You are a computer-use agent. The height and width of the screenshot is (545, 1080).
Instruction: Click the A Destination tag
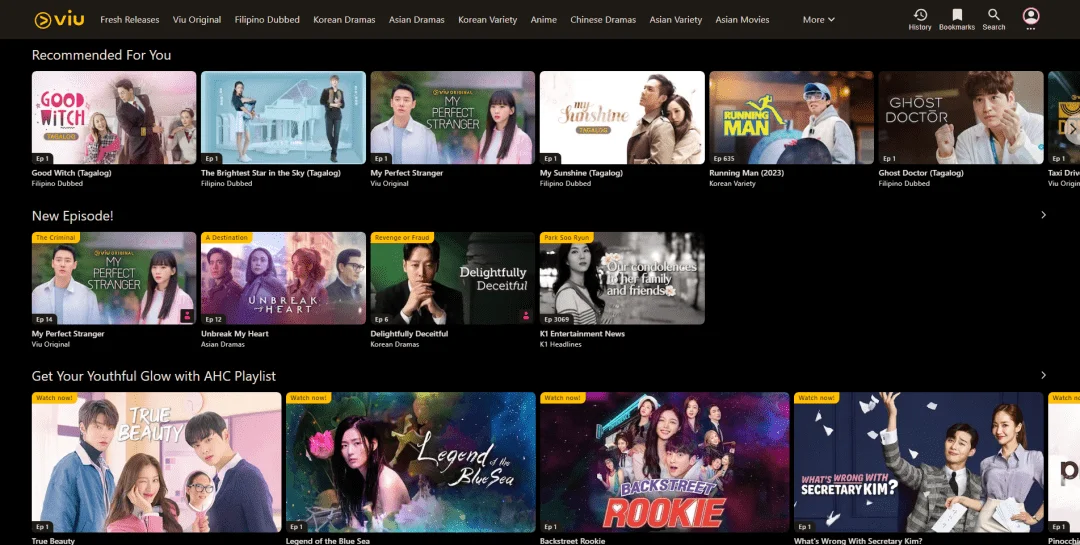click(227, 237)
